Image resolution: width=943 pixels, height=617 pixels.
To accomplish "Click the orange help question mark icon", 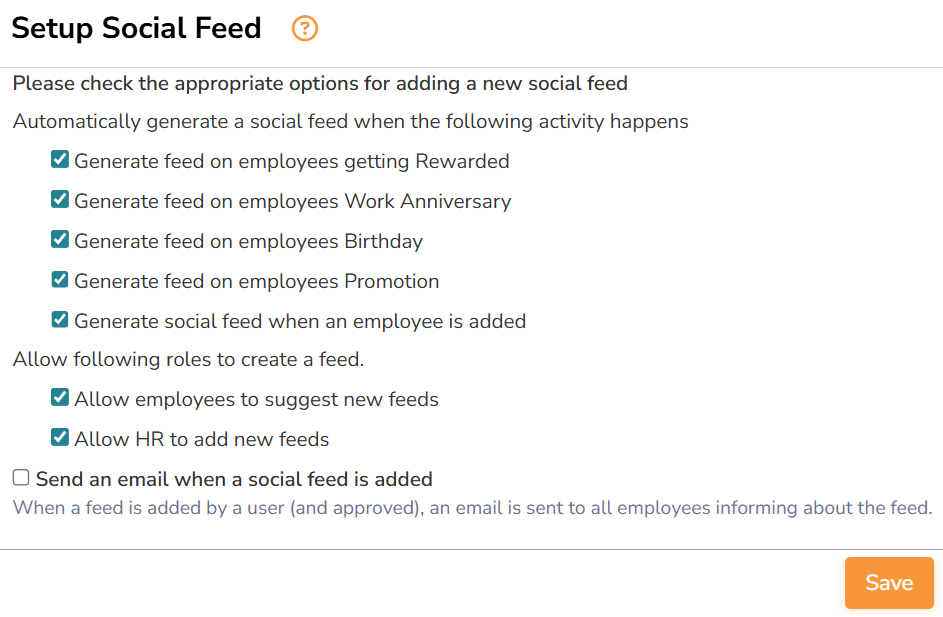I will (305, 29).
